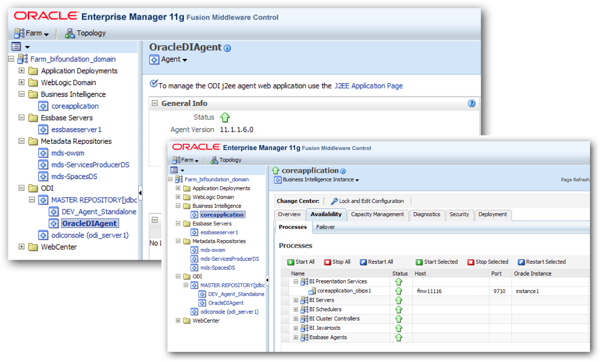Switch to the Capacity Management tab

[377, 215]
